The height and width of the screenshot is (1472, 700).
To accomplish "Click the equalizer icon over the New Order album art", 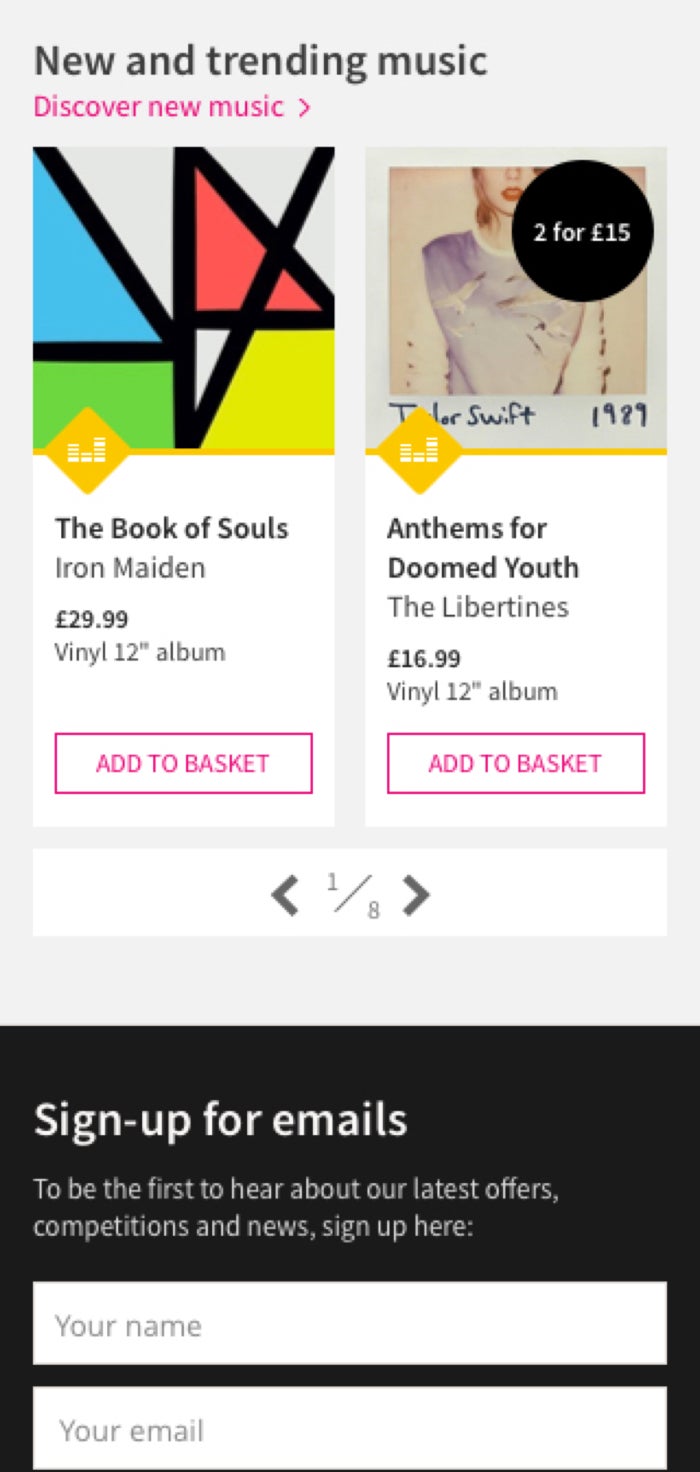I will click(x=87, y=452).
